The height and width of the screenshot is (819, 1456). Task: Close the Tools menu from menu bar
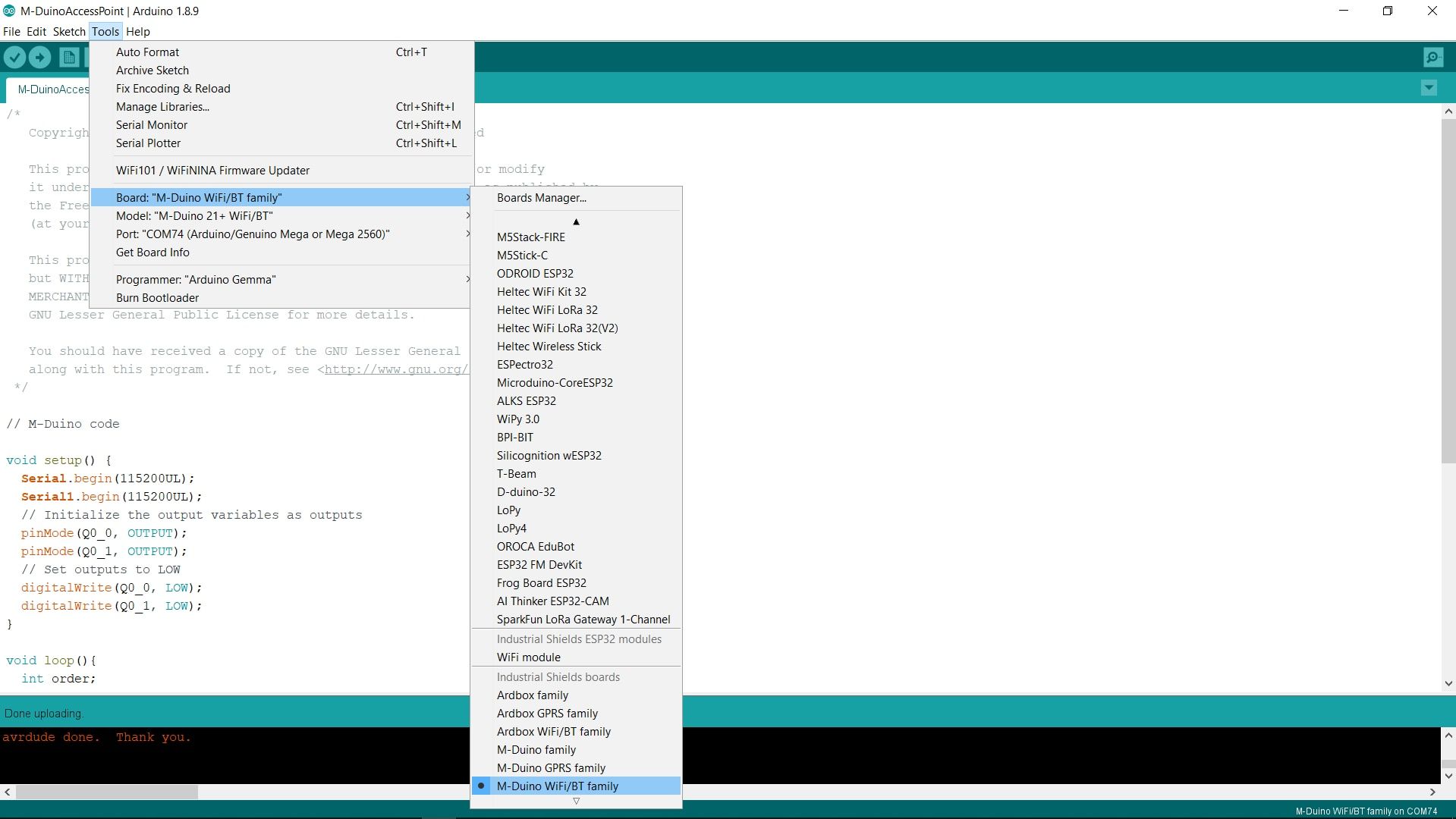105,32
